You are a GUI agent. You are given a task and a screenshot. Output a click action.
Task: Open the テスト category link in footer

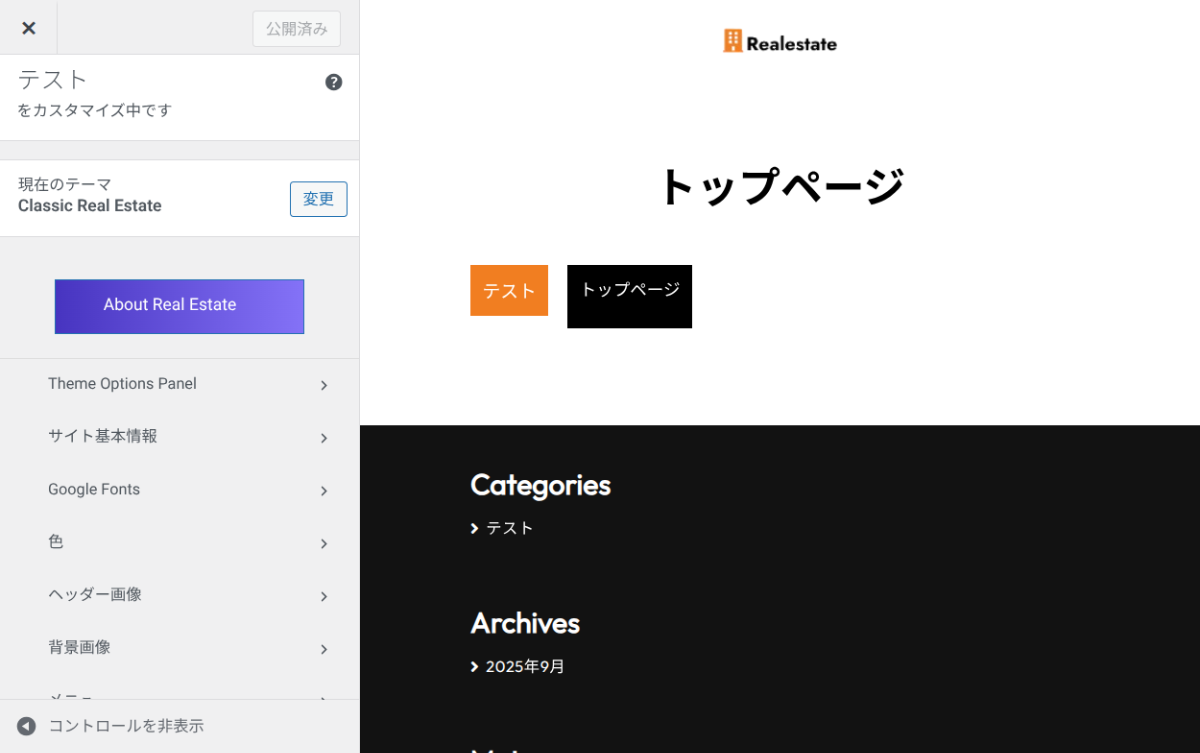click(510, 528)
